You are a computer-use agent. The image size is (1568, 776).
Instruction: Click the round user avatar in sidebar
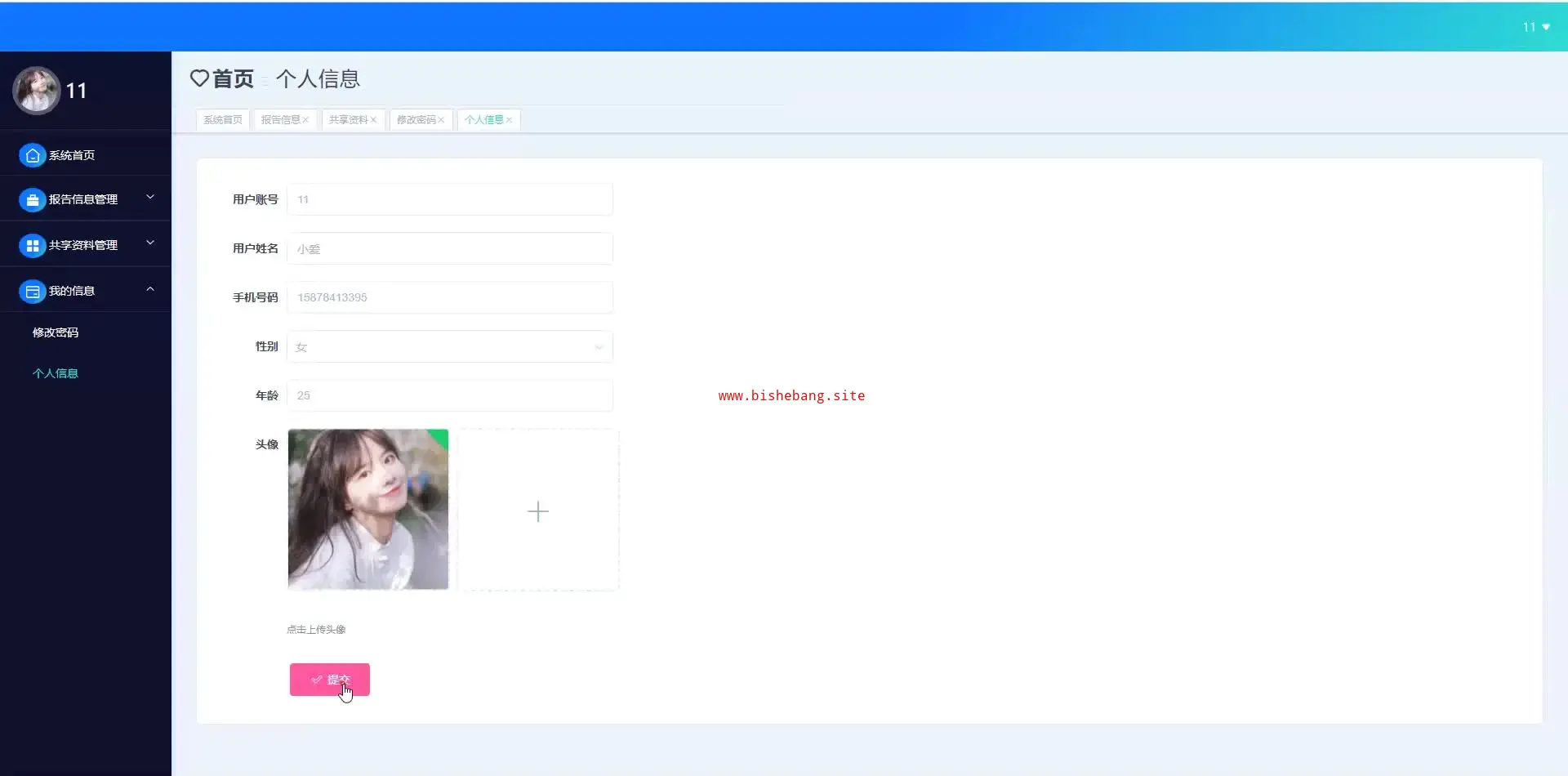coord(37,91)
